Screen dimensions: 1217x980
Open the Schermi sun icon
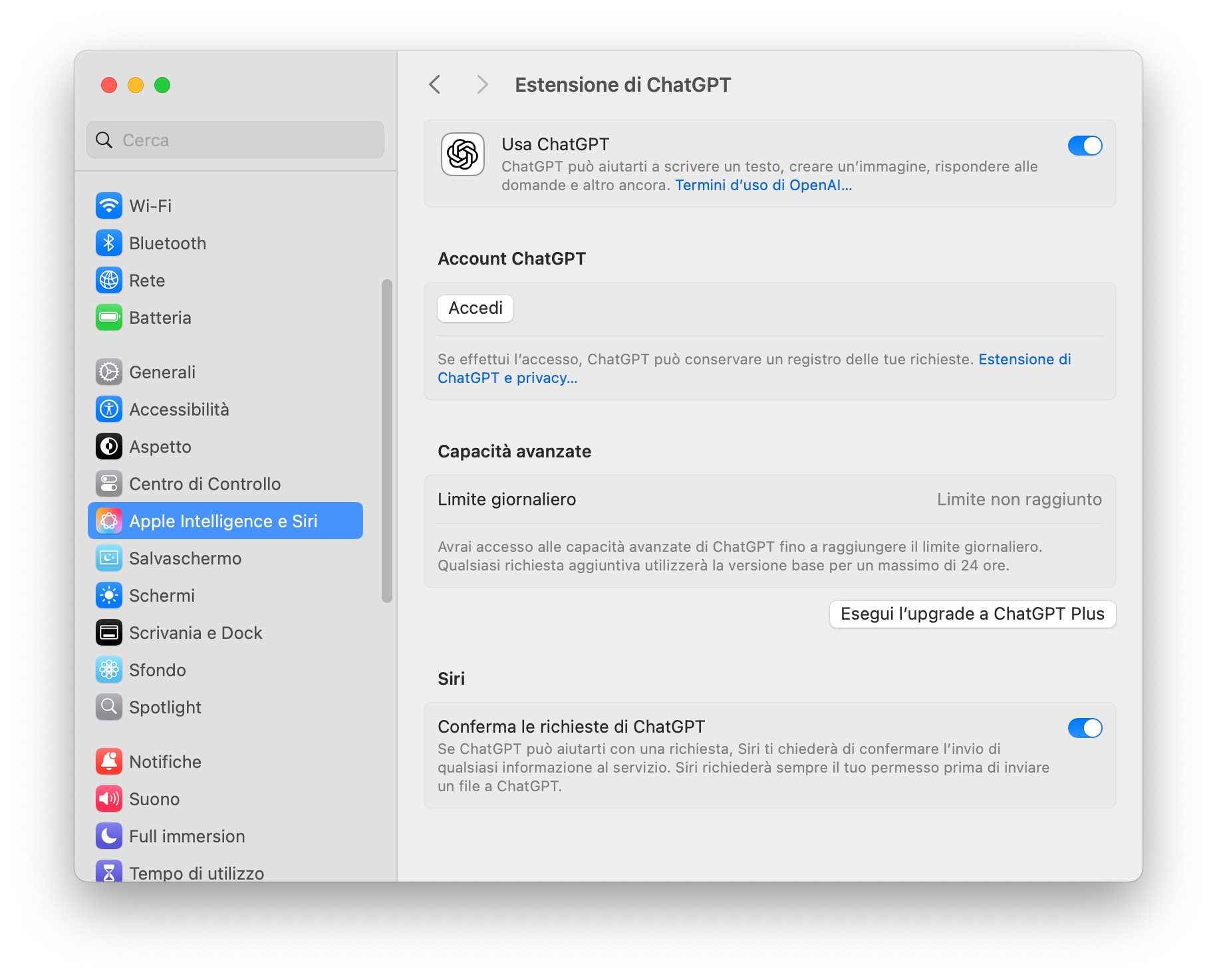point(109,596)
